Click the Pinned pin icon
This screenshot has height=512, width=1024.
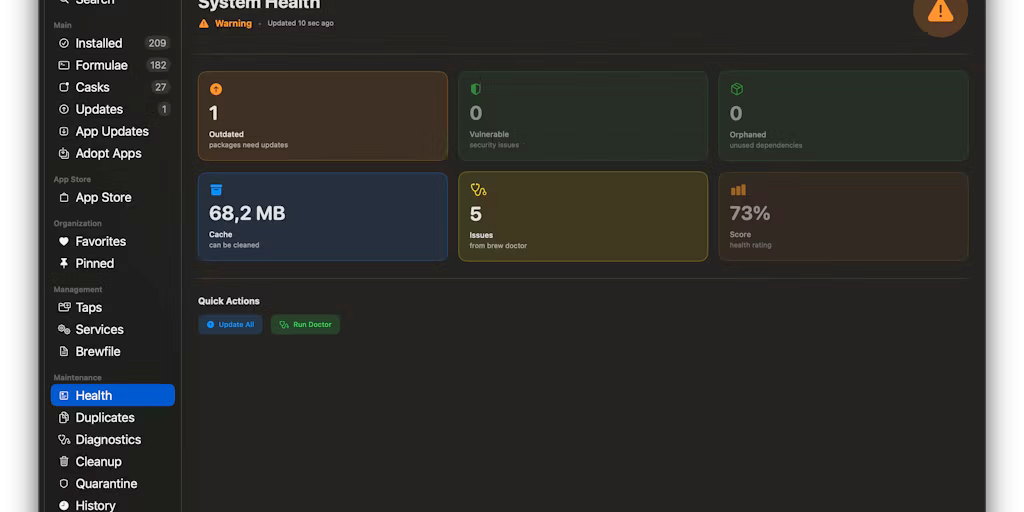click(x=64, y=263)
